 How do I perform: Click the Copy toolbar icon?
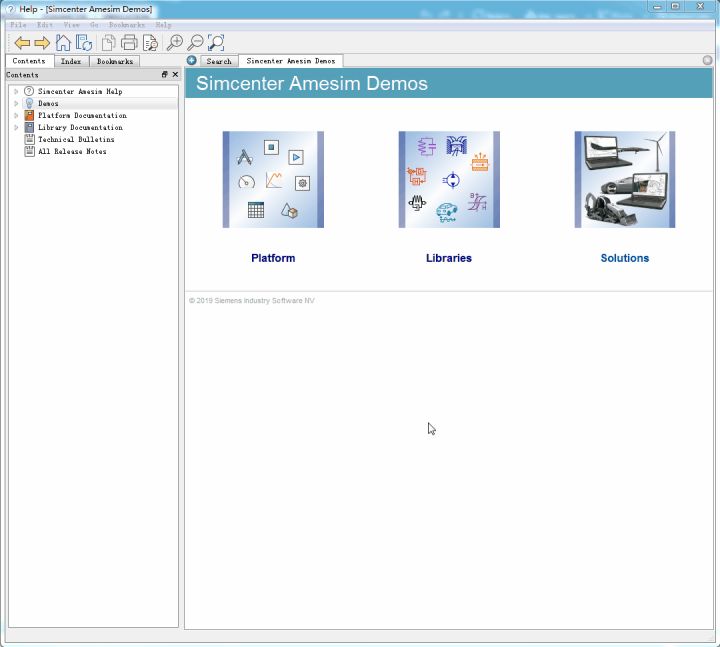click(108, 43)
